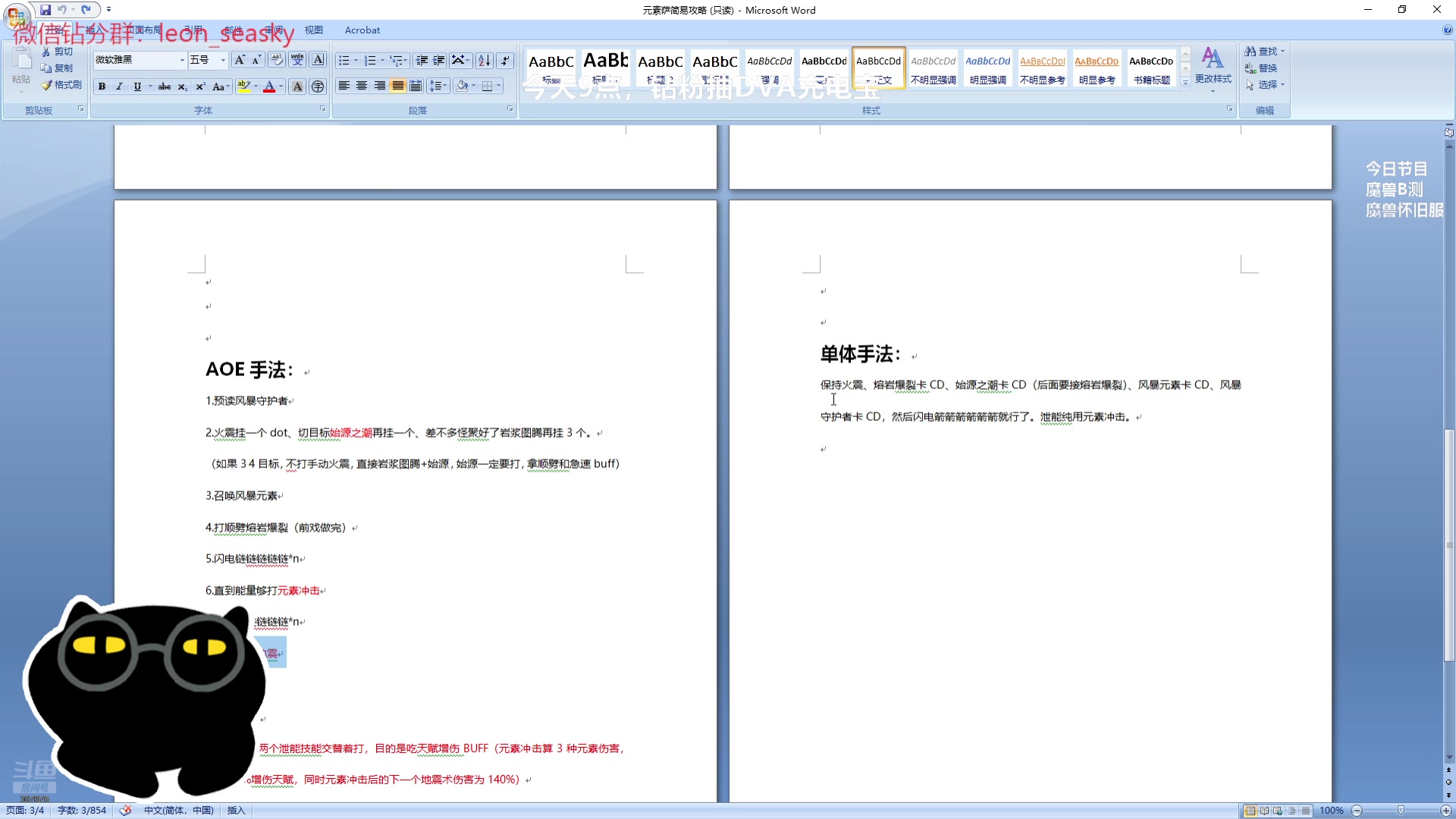The width and height of the screenshot is (1456, 819).
Task: Click the Character Border icon
Action: tap(318, 60)
